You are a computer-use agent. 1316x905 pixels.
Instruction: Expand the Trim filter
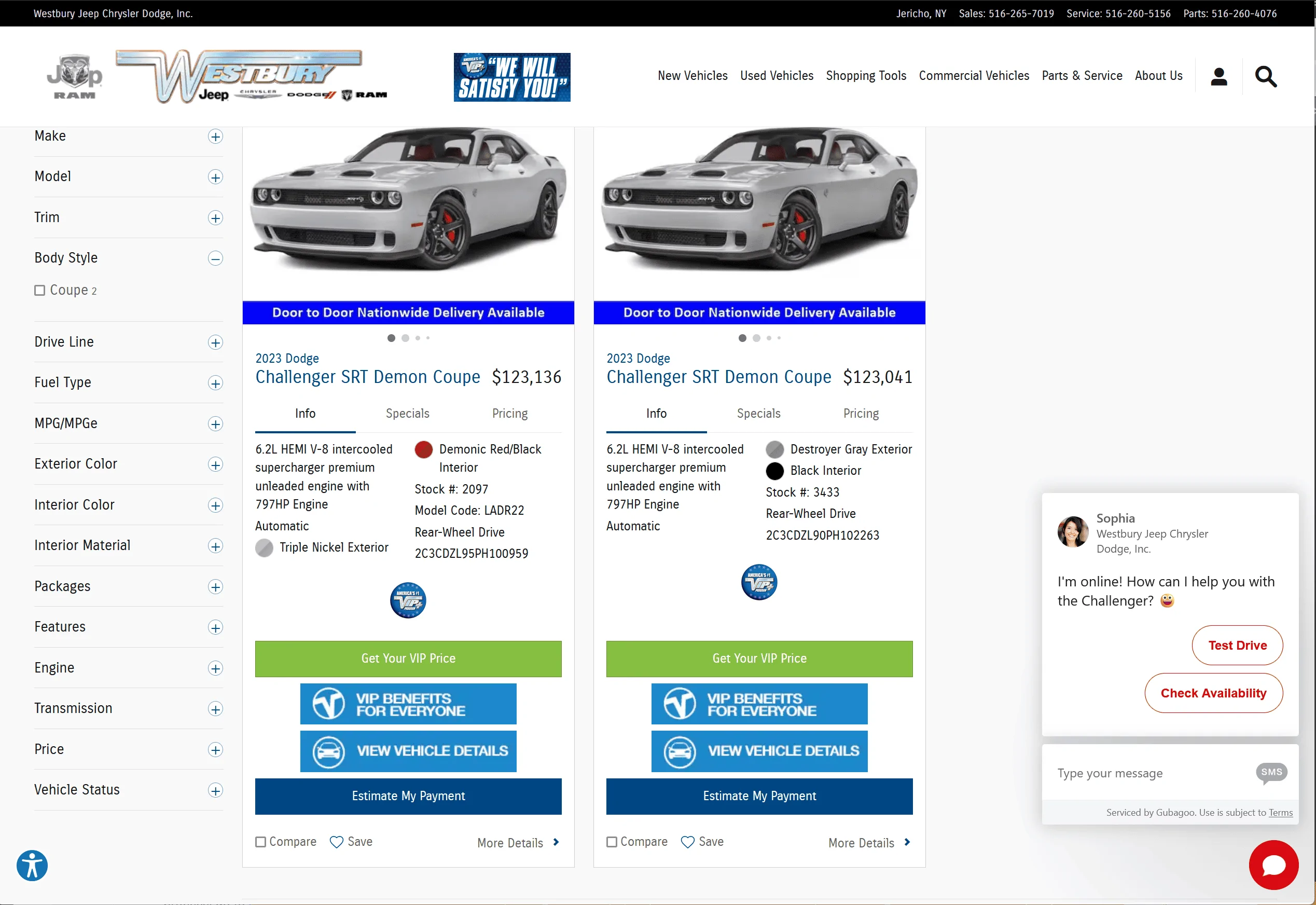pyautogui.click(x=215, y=218)
